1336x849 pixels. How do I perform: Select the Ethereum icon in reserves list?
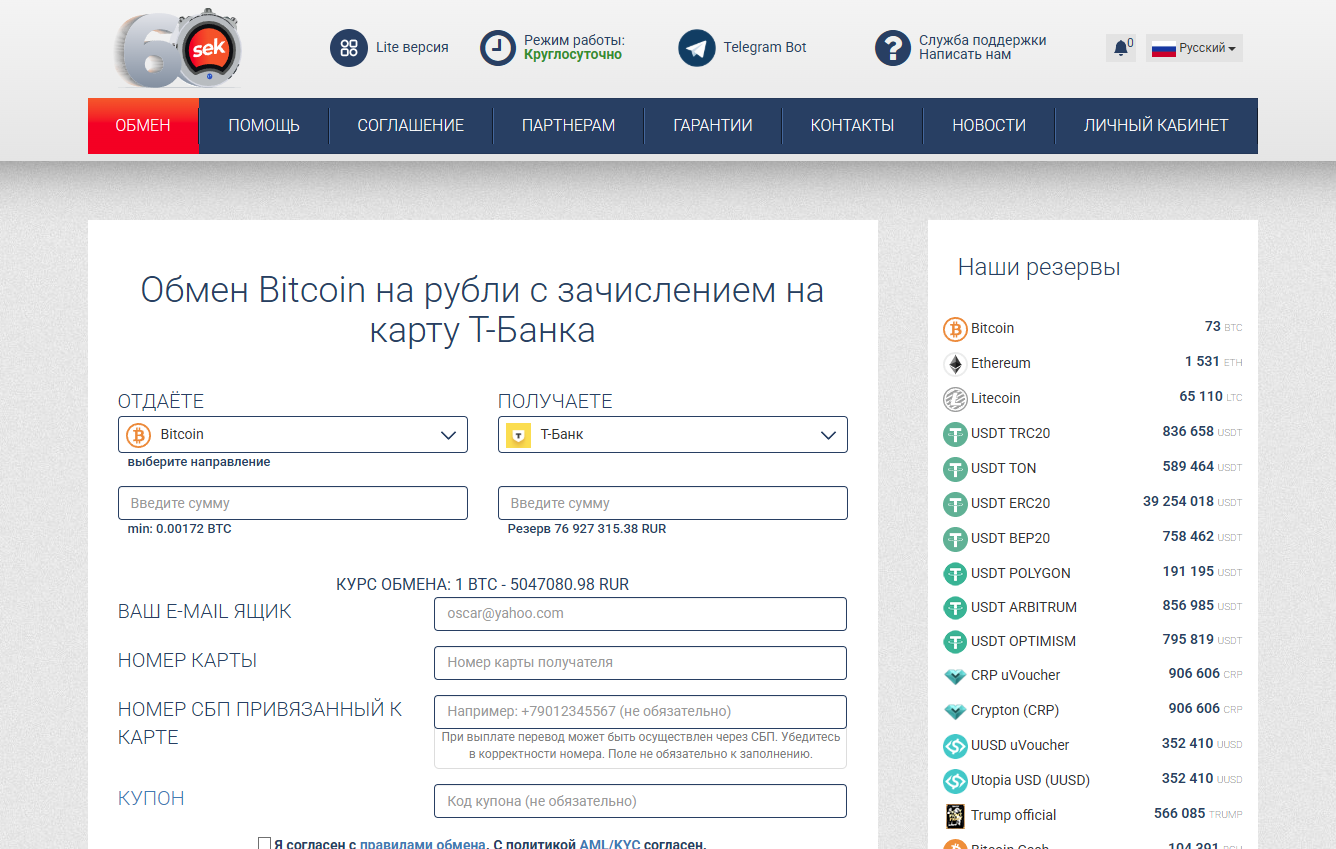956,363
